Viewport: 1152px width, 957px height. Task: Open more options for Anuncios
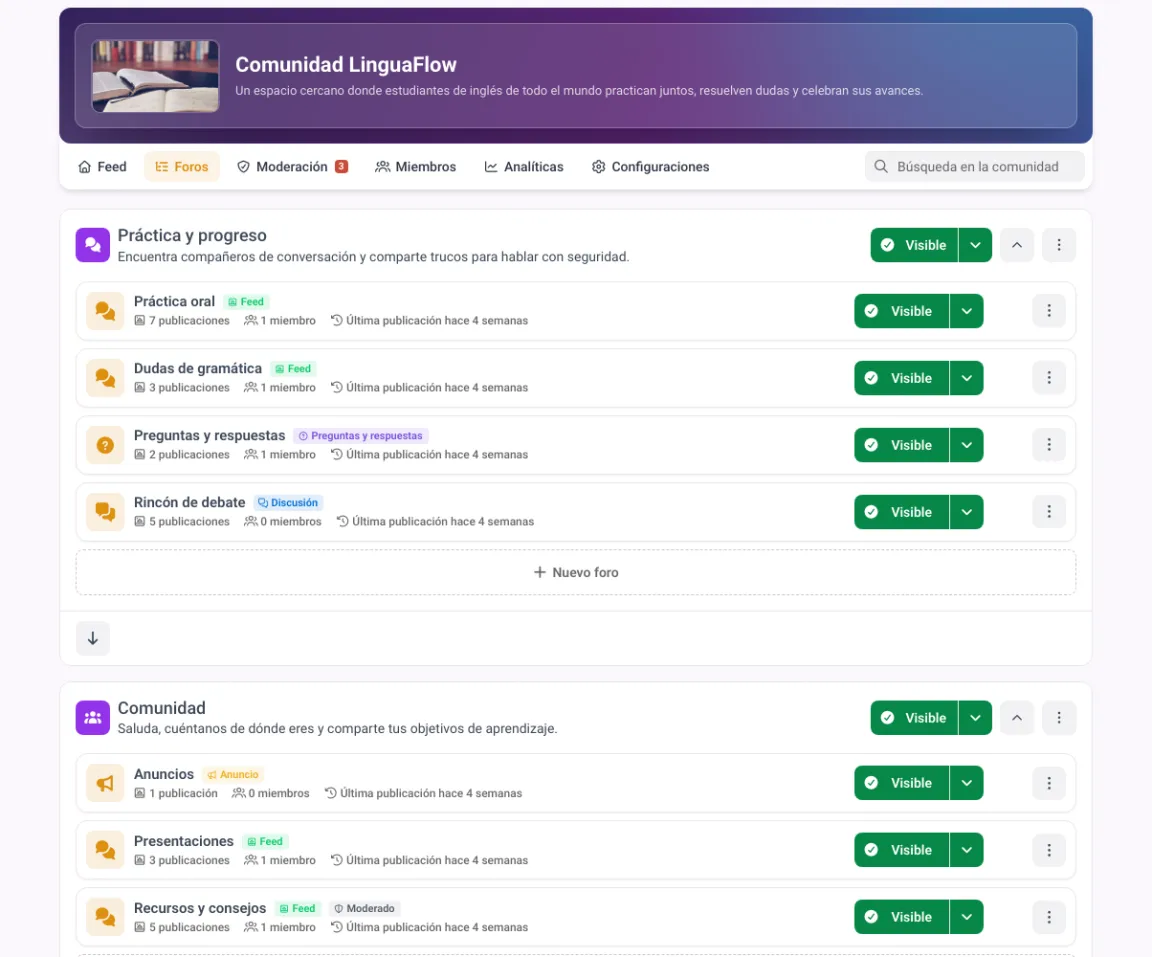(1049, 783)
